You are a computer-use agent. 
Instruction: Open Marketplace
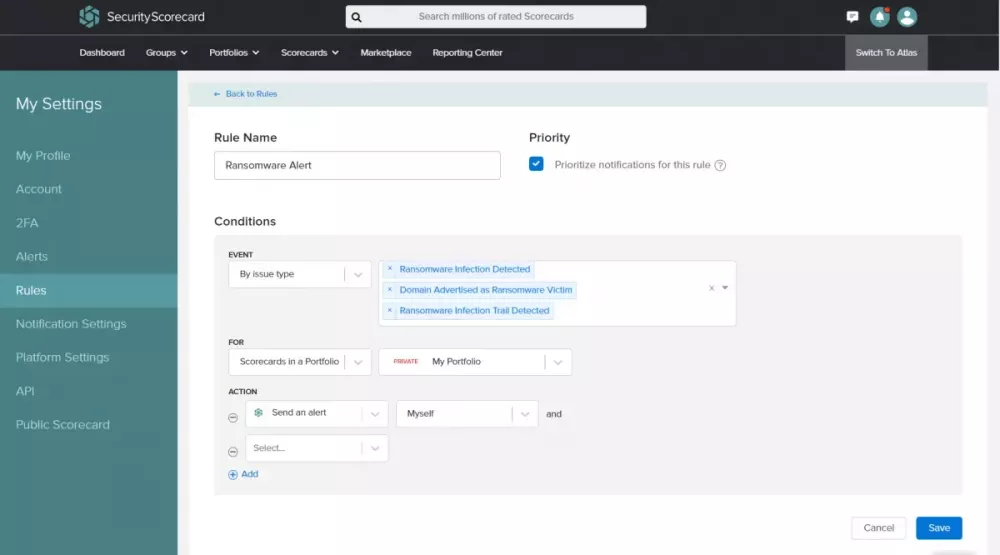pos(386,53)
